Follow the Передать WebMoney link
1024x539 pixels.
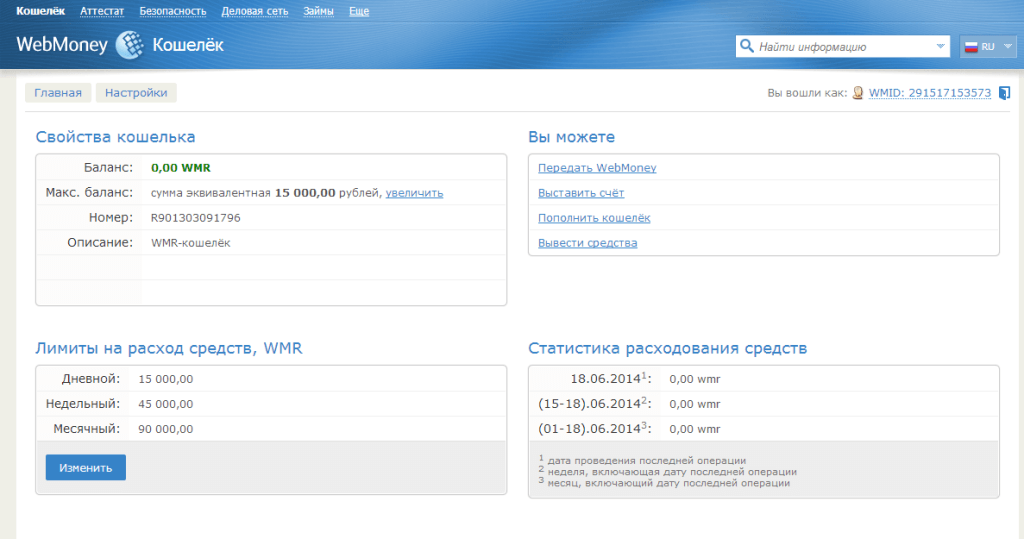tap(597, 168)
